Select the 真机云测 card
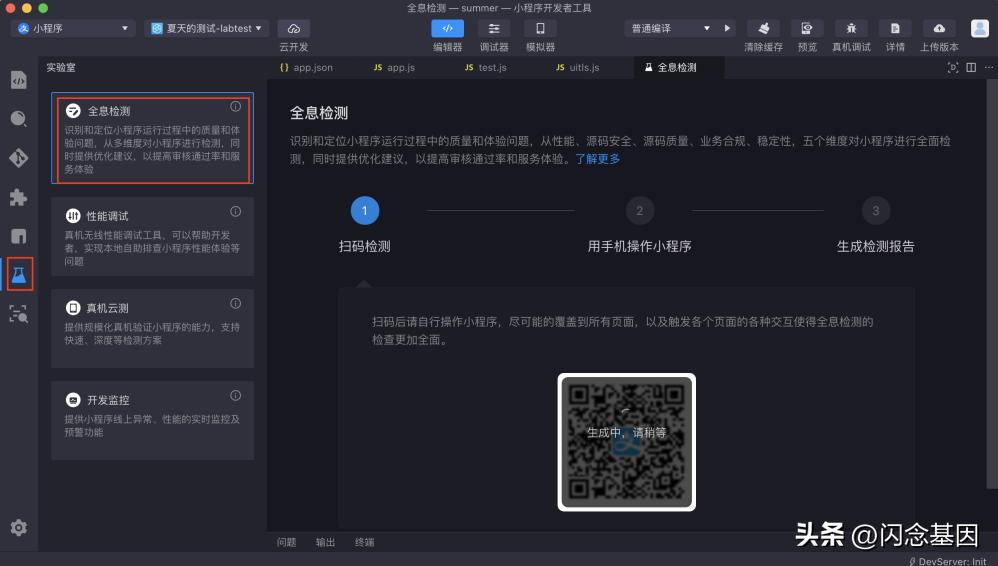Screen dimensions: 998x566 point(153,329)
